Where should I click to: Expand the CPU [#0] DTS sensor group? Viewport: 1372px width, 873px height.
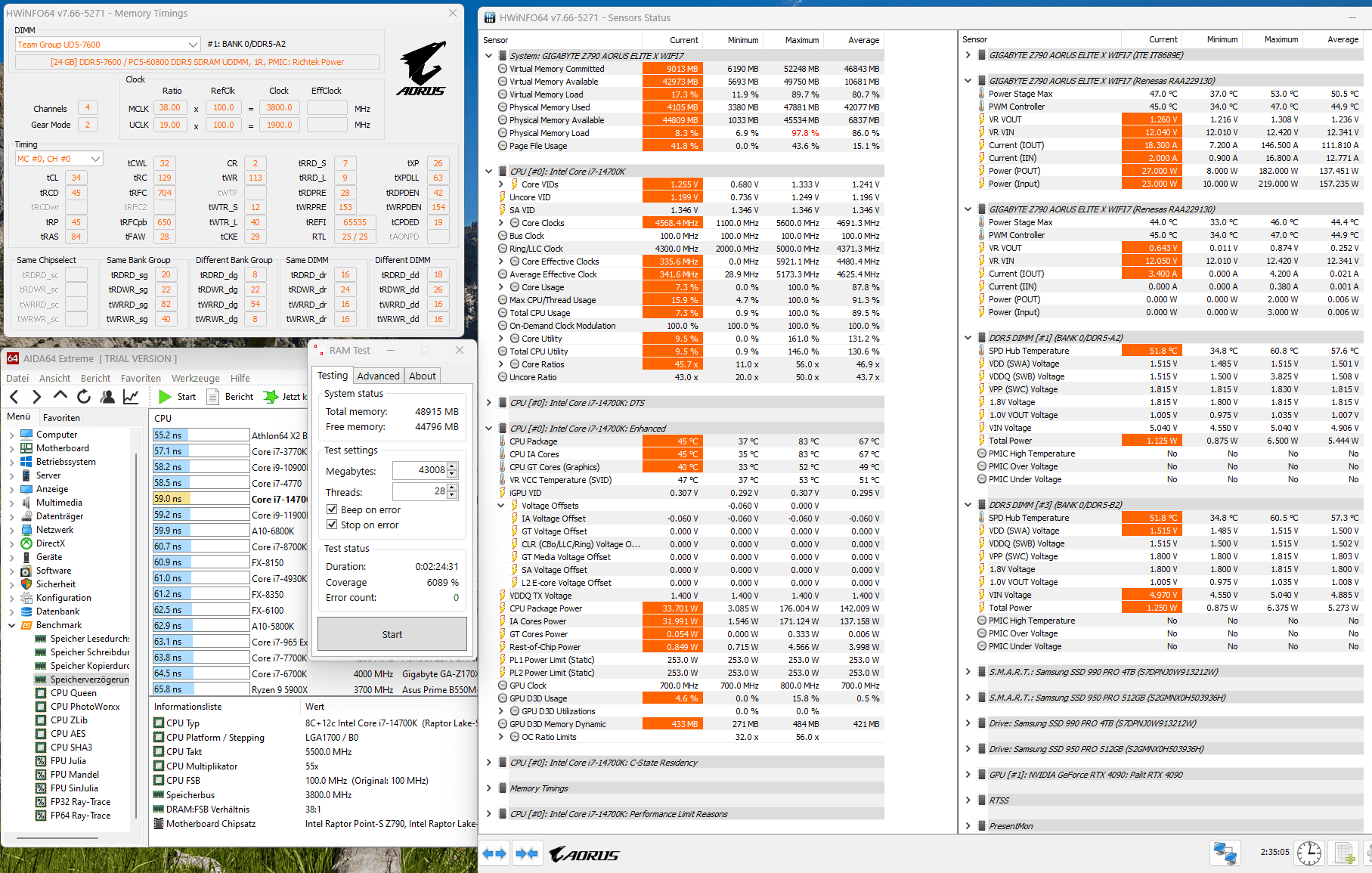tap(488, 403)
